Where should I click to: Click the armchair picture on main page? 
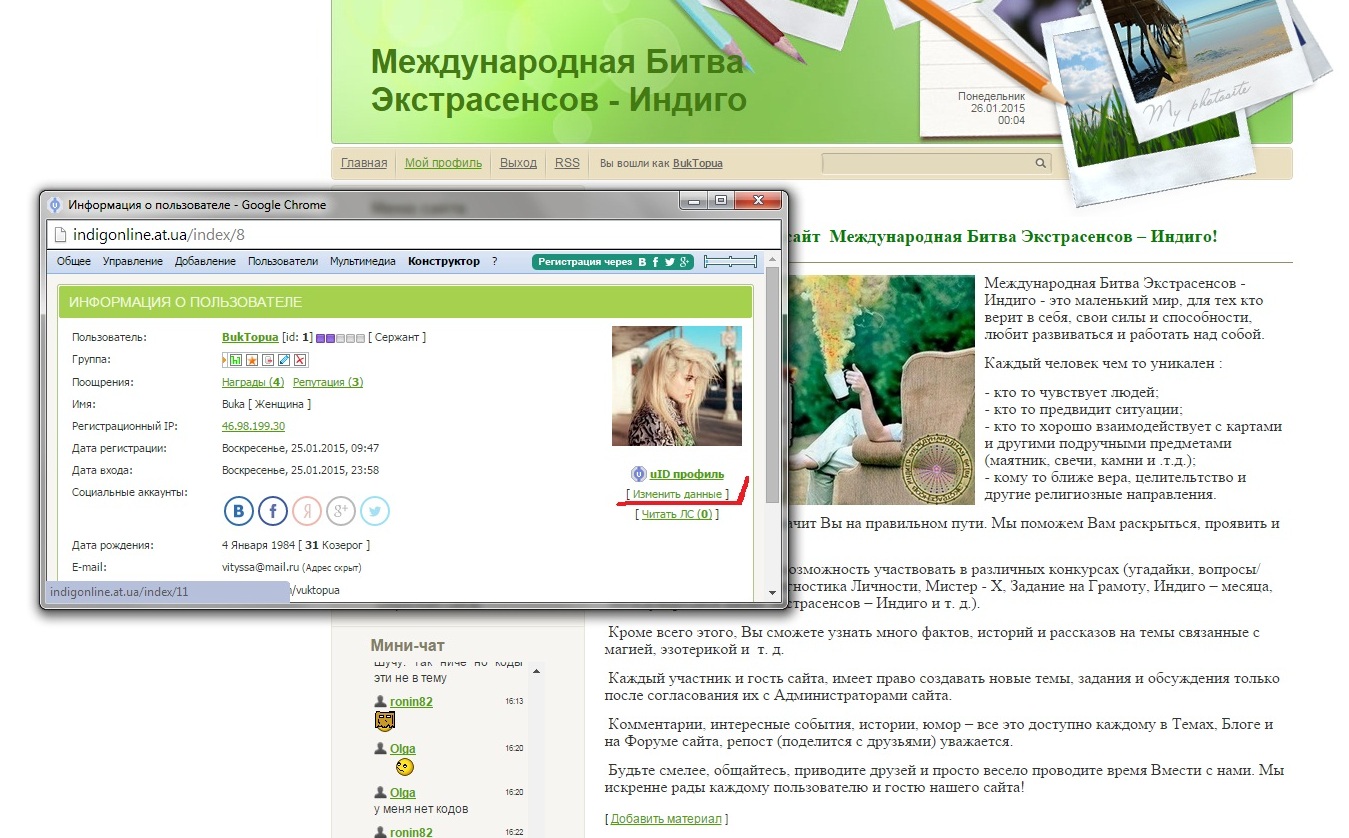pyautogui.click(x=880, y=390)
